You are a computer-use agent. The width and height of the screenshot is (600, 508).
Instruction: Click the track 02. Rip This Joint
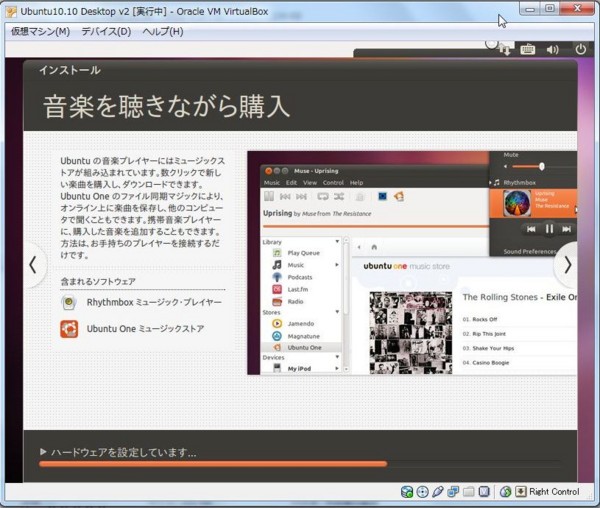pos(484,334)
